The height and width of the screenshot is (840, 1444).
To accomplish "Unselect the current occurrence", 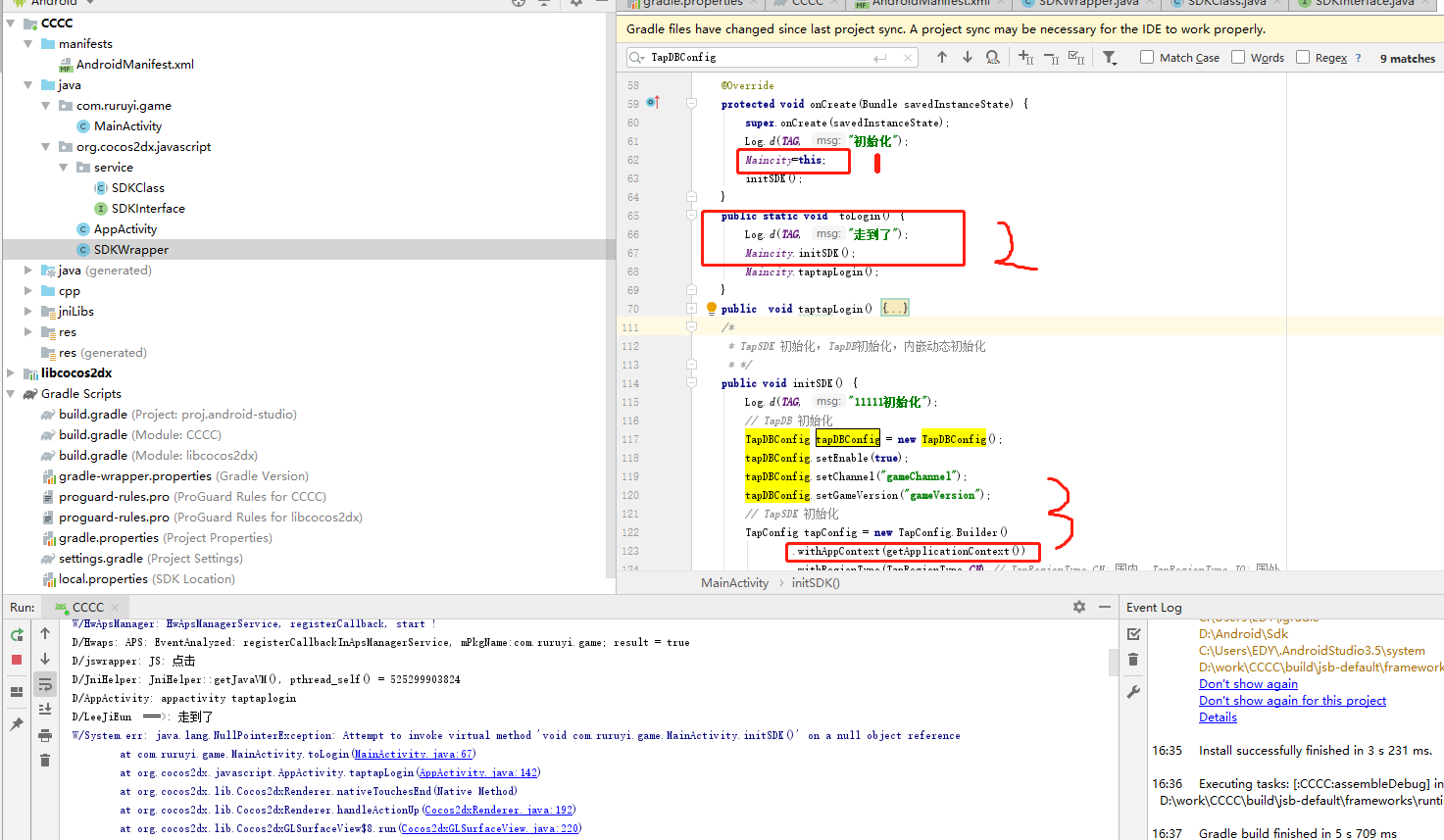I will pos(1051,58).
